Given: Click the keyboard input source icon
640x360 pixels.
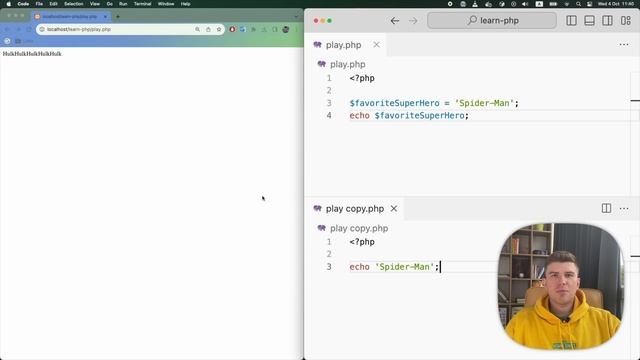Looking at the screenshot, I should tap(539, 4).
